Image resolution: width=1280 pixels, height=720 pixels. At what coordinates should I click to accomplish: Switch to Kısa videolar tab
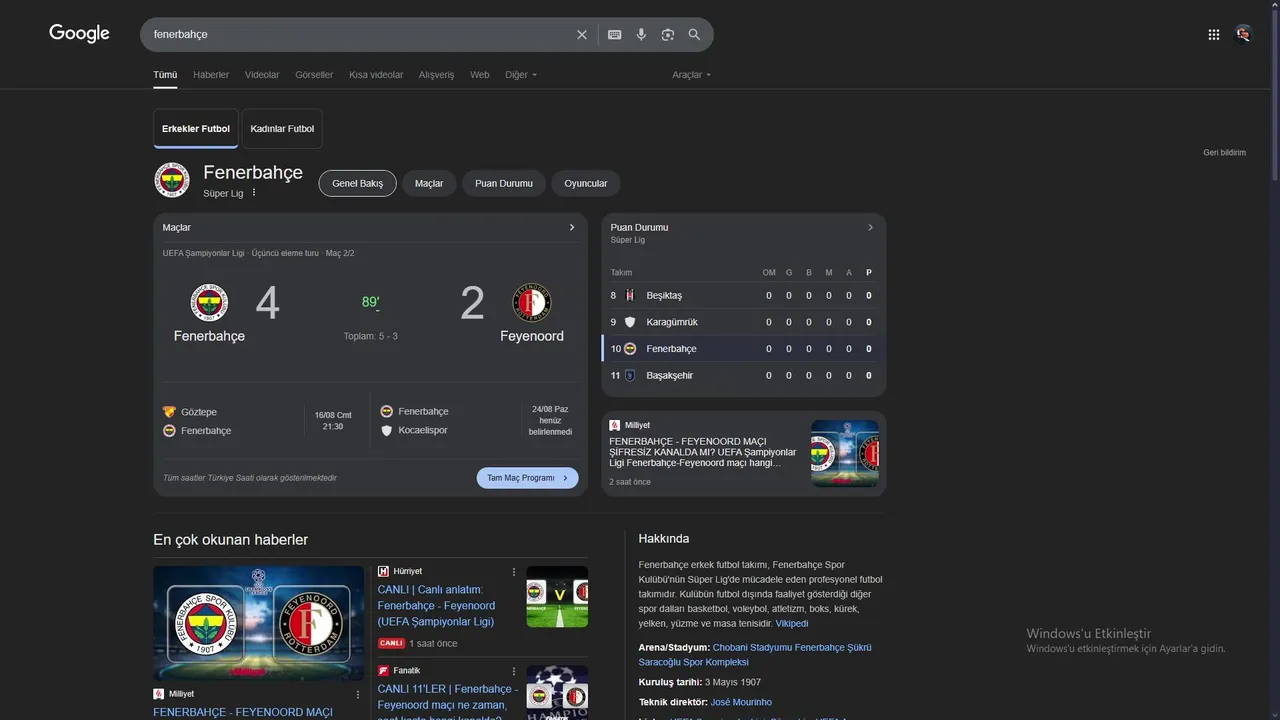tap(376, 75)
